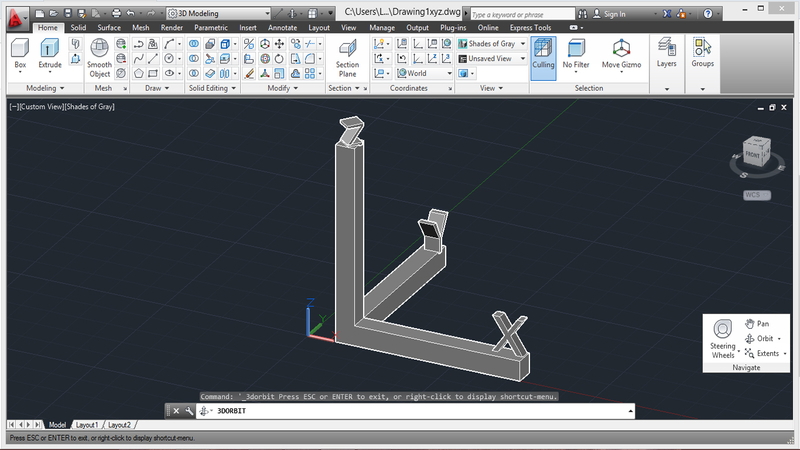Toggle ribbon minimize state button after Express Tools

tap(573, 28)
